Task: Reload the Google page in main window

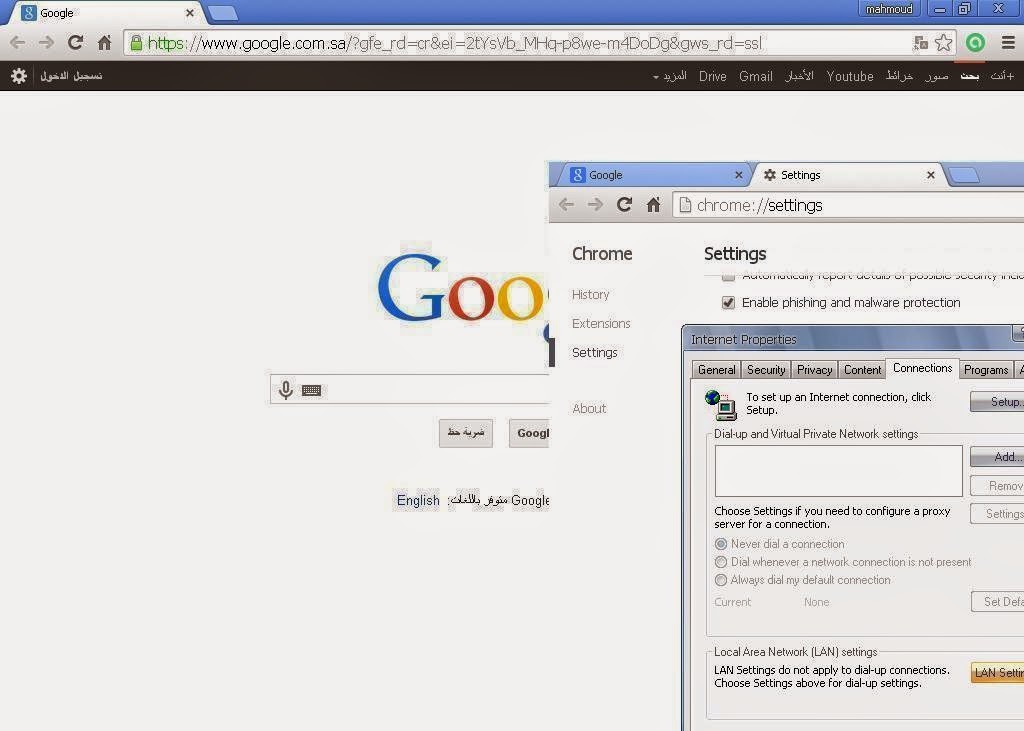Action: (x=75, y=43)
